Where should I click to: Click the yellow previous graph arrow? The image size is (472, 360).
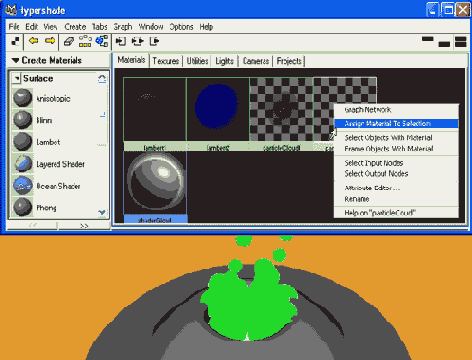point(33,41)
